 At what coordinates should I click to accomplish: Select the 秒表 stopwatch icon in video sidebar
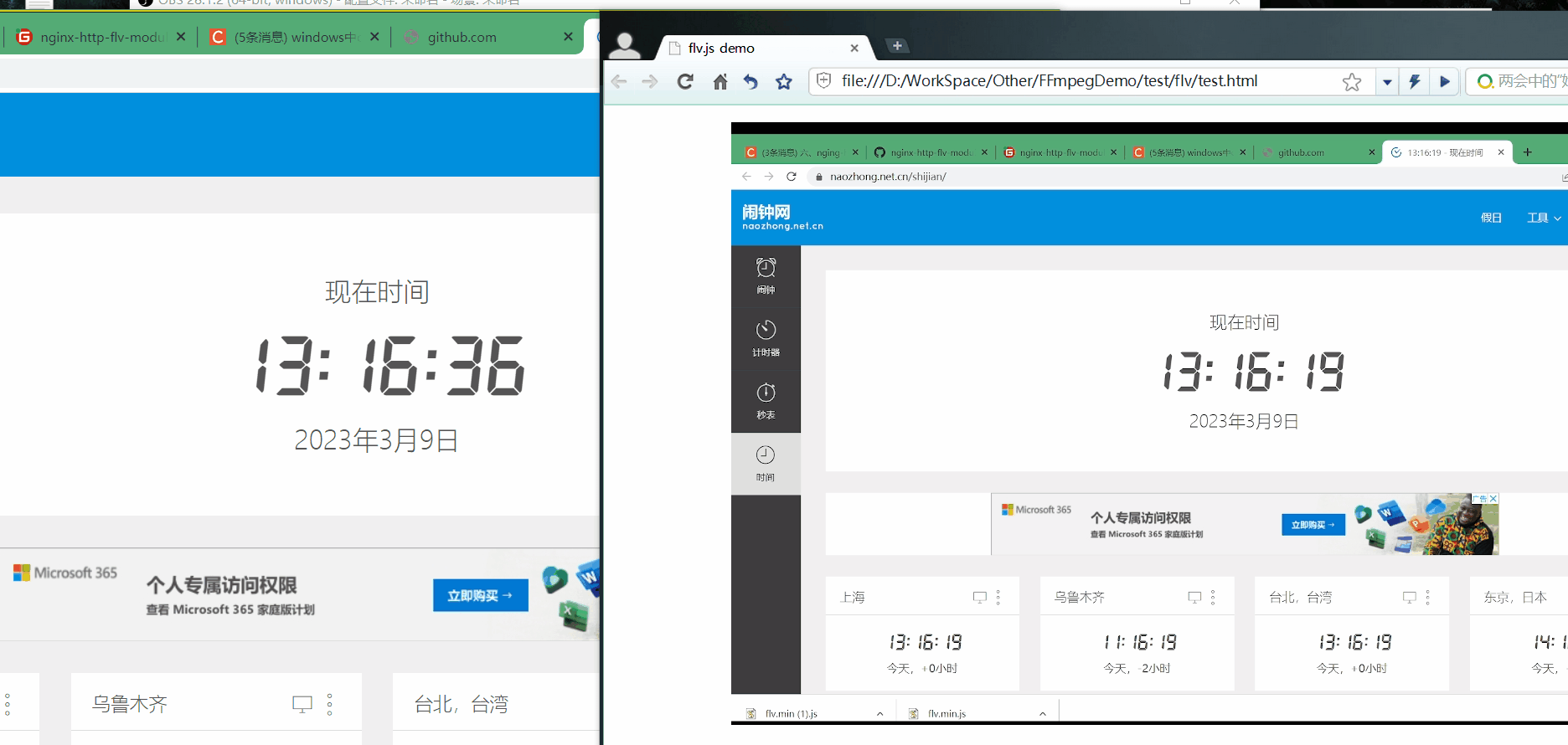(766, 401)
